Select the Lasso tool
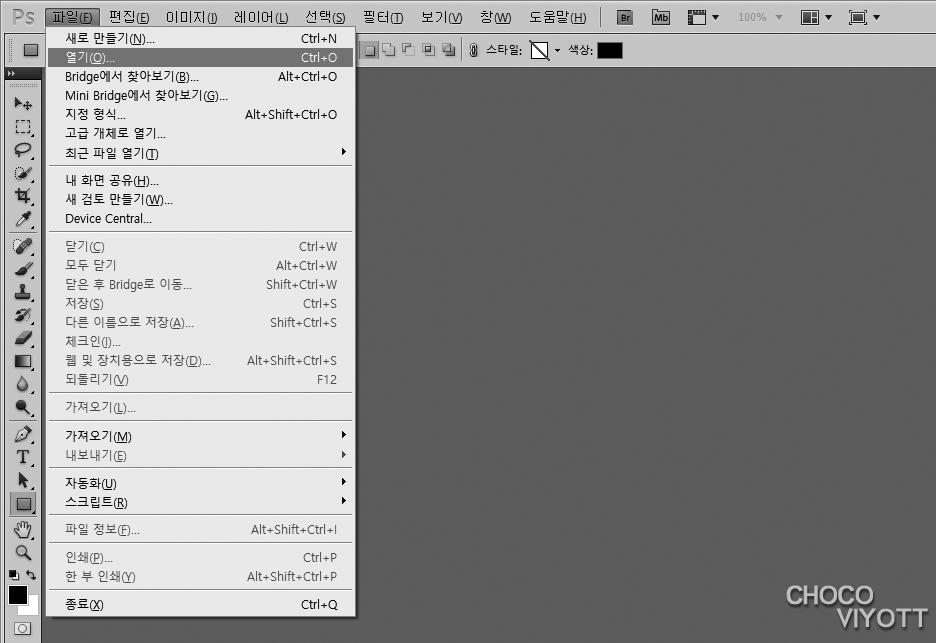 [x=22, y=150]
